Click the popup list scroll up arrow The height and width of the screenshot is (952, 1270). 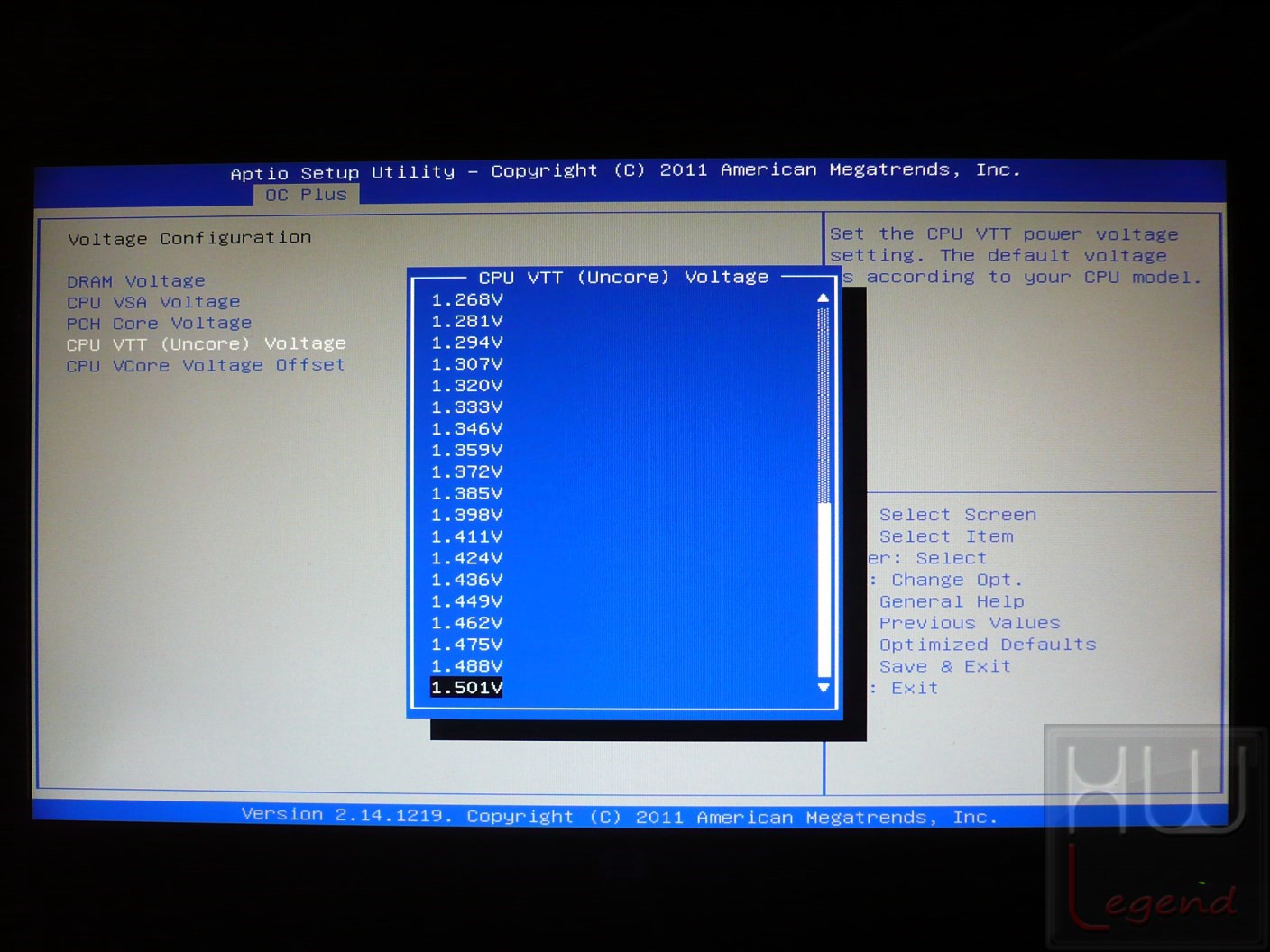823,297
